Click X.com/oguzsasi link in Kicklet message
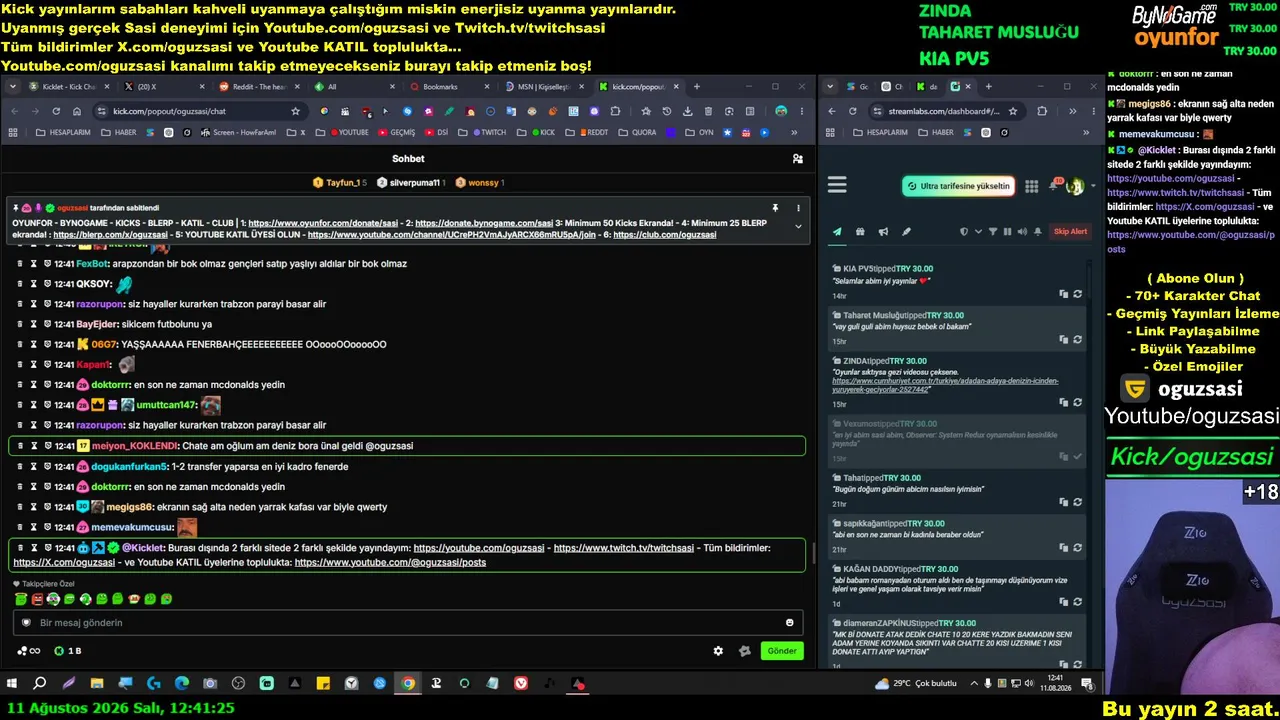This screenshot has width=1280, height=720. pyautogui.click(x=64, y=562)
